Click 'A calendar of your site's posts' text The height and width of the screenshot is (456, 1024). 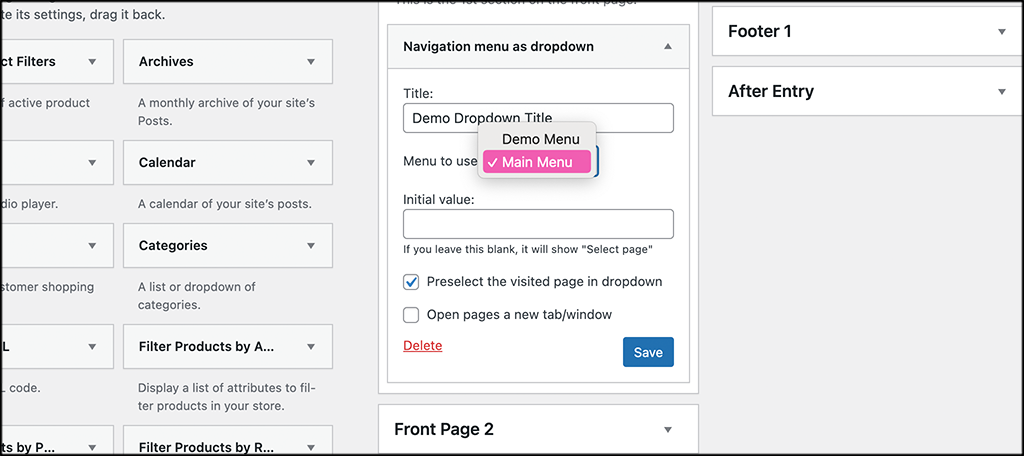click(x=224, y=204)
